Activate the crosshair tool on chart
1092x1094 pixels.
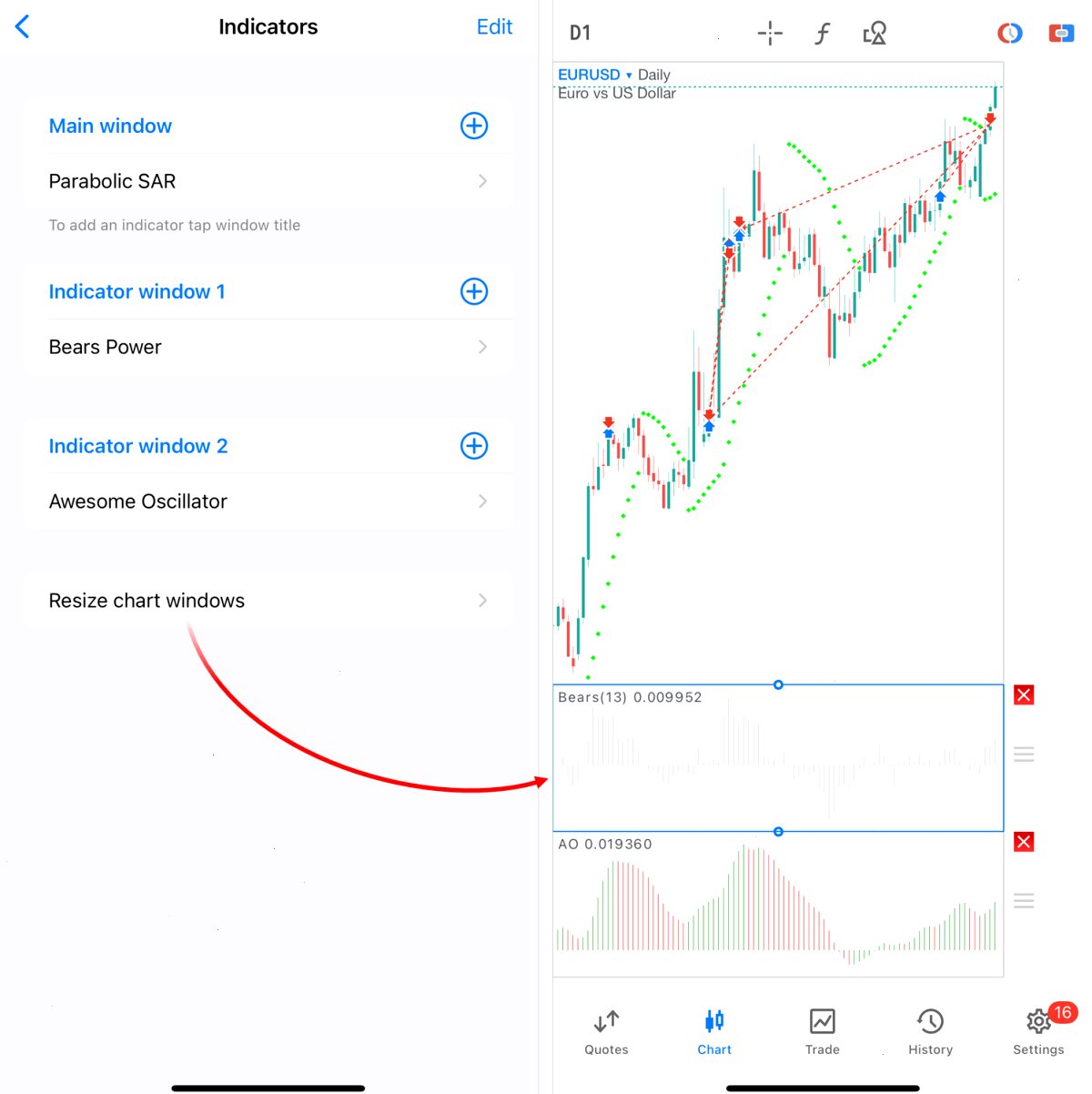click(770, 34)
